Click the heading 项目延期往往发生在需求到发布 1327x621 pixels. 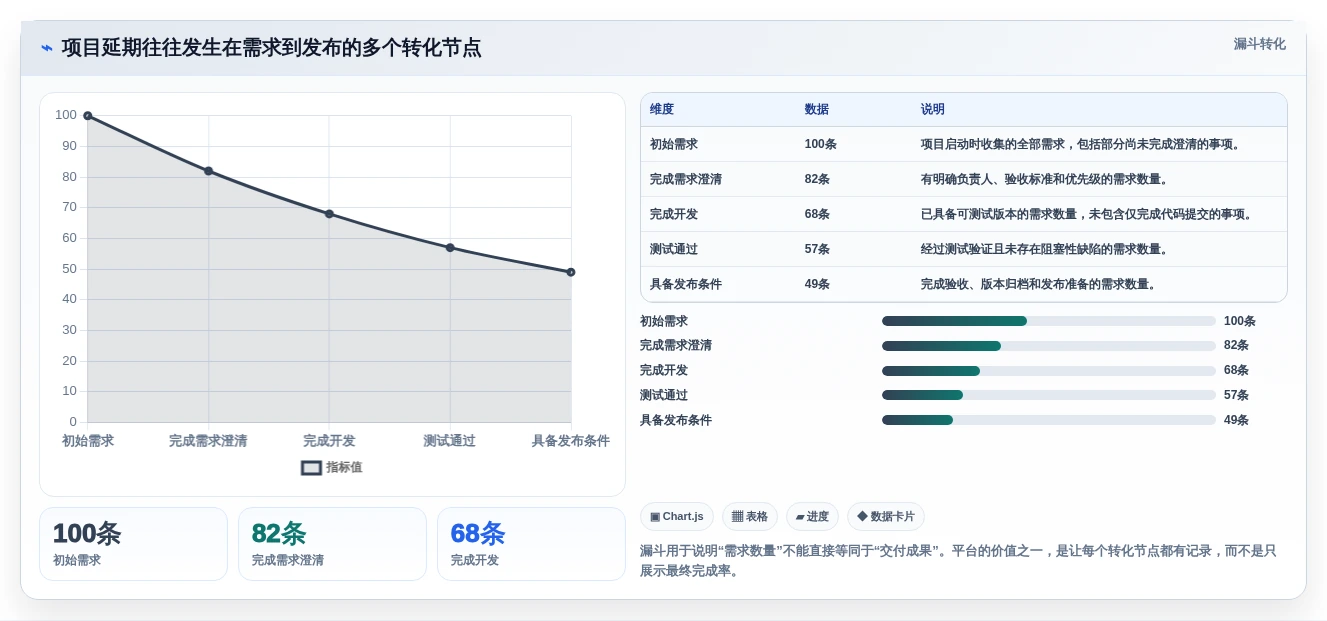(271, 48)
